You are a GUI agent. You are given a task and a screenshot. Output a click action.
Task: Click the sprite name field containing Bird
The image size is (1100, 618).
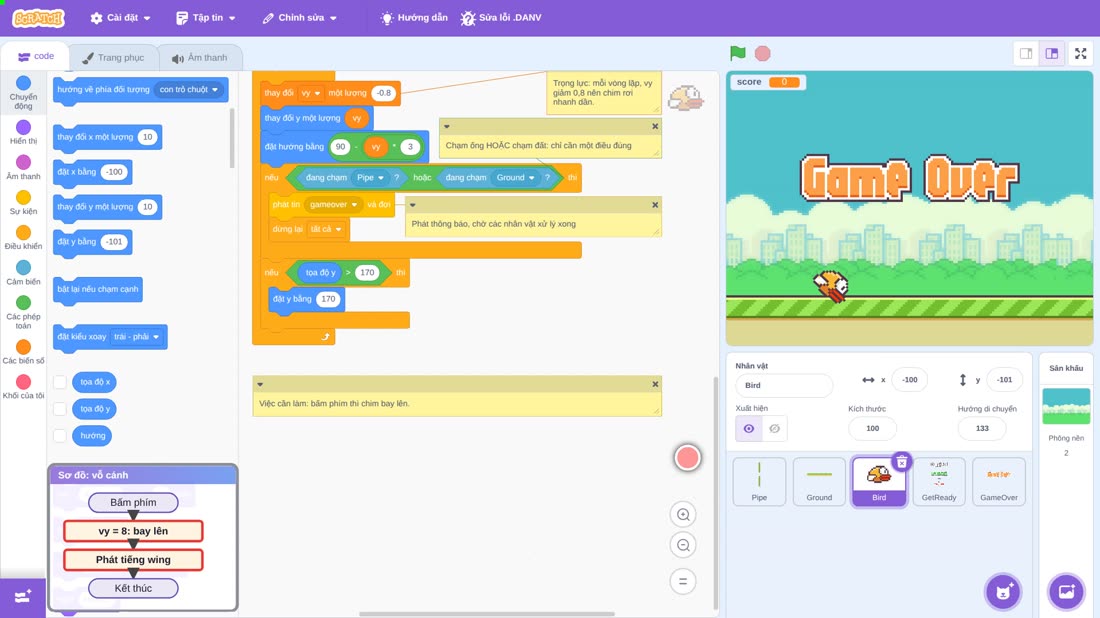pos(784,385)
